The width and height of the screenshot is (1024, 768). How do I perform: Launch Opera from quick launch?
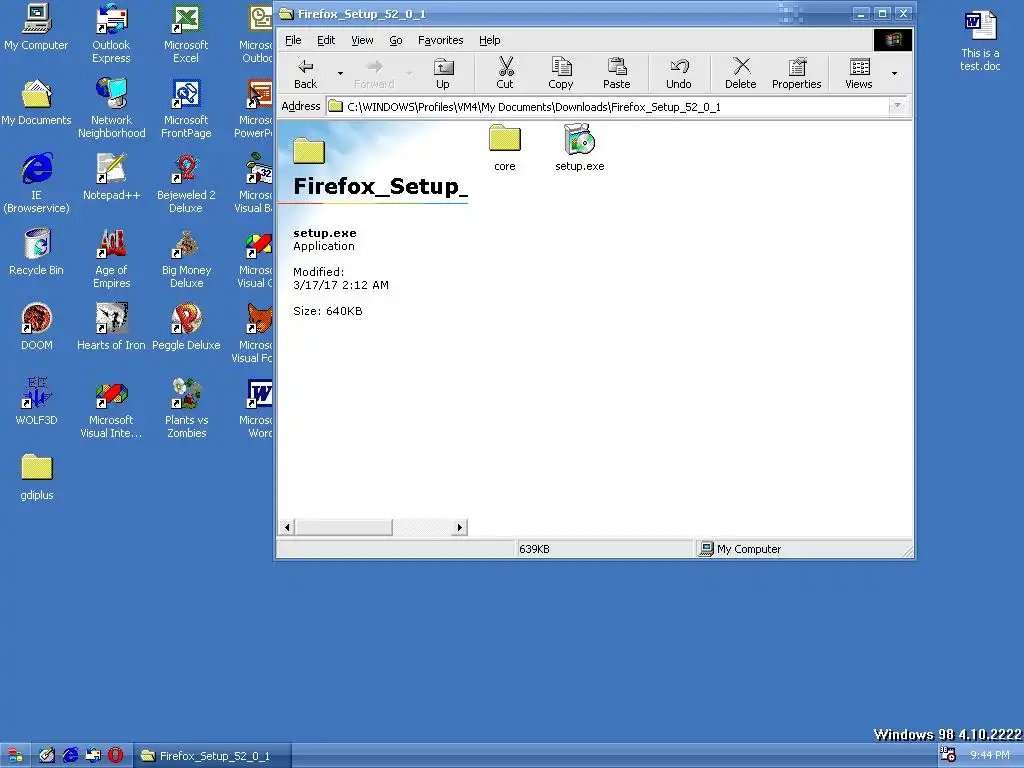pyautogui.click(x=116, y=756)
